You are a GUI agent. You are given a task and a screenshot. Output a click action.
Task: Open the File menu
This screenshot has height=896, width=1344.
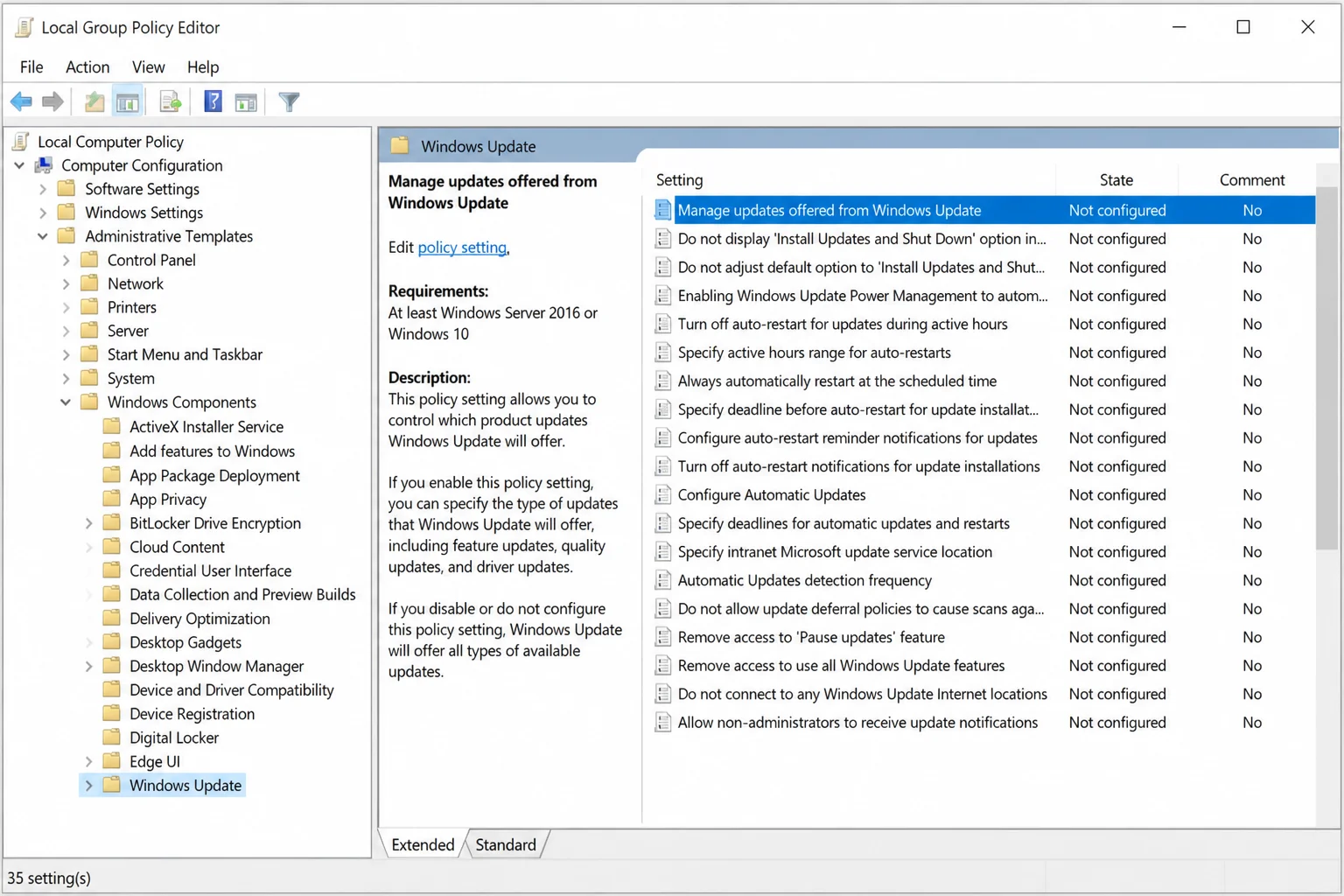pyautogui.click(x=31, y=66)
